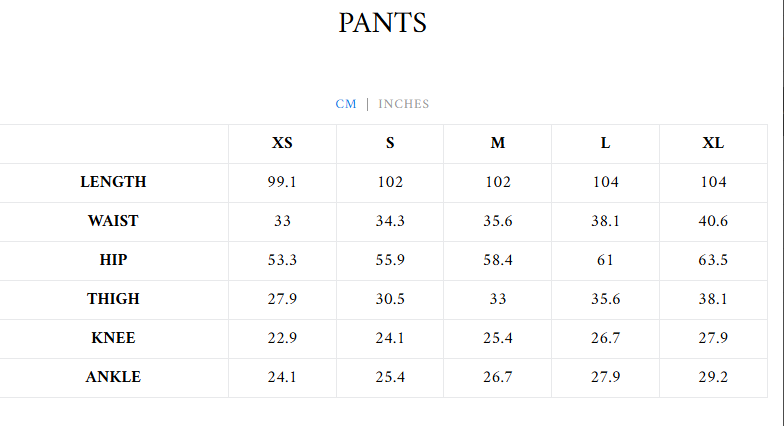
Task: Click XL ankle value 29.2
Action: point(712,377)
